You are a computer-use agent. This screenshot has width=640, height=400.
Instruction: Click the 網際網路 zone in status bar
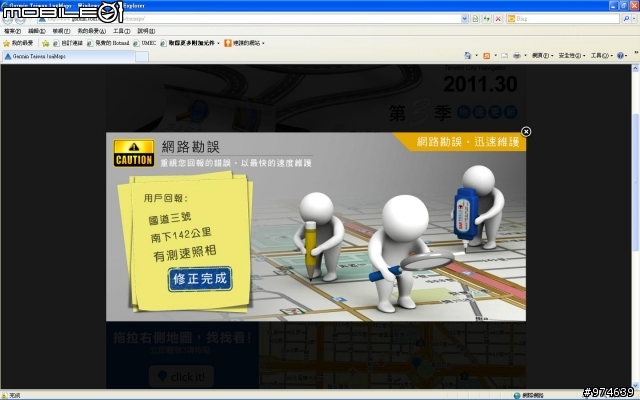pos(529,395)
